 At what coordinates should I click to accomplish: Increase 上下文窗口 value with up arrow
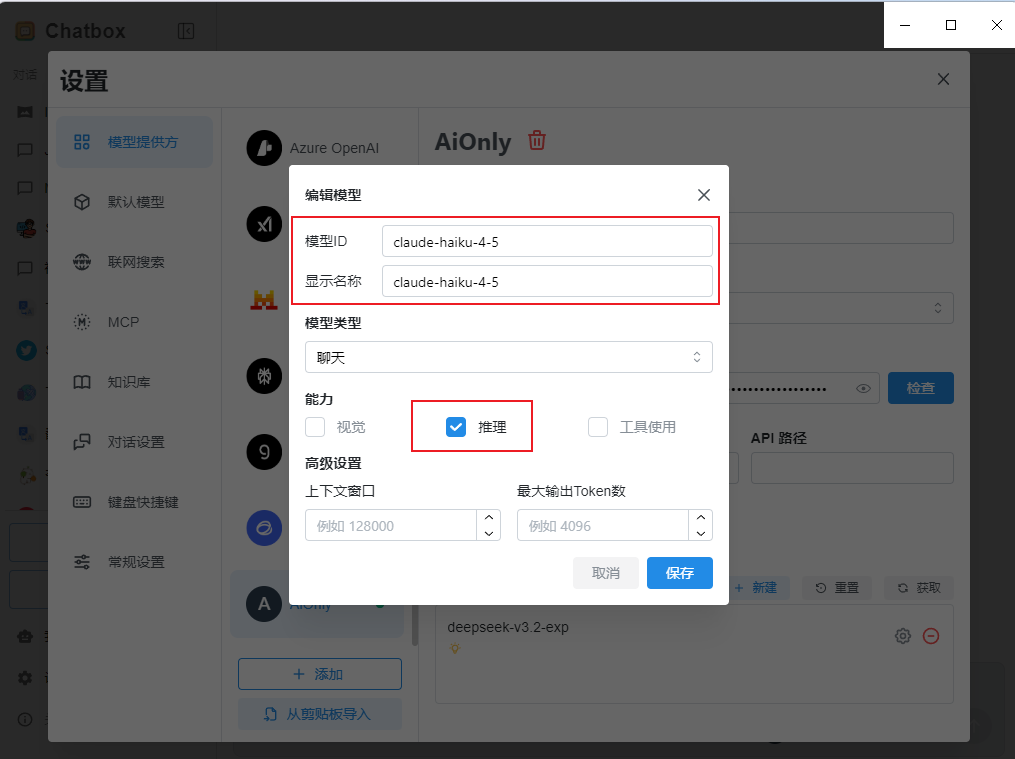pyautogui.click(x=489, y=518)
